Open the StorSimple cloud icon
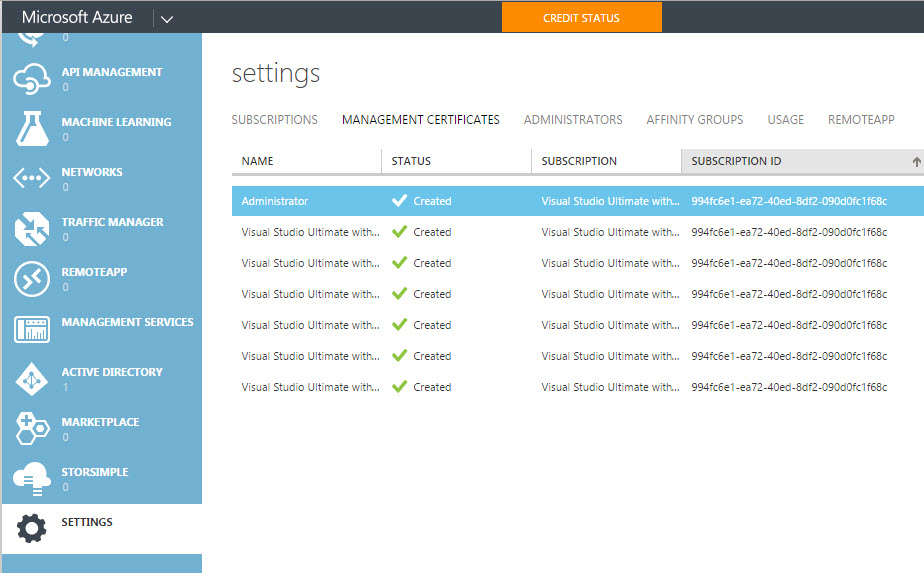 coord(32,479)
